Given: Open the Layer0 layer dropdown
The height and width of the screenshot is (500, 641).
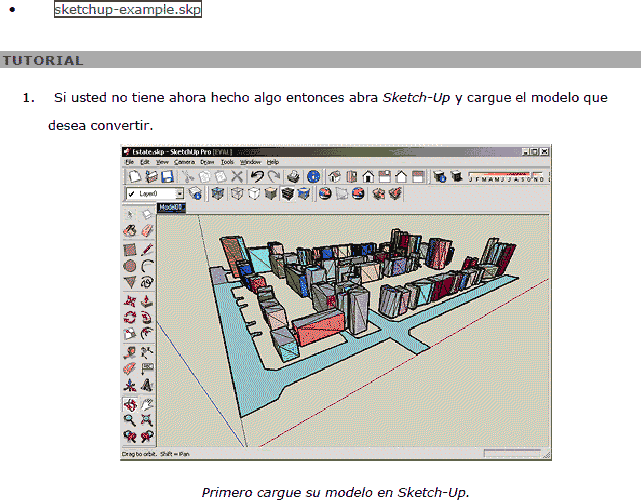Looking at the screenshot, I should point(155,193).
